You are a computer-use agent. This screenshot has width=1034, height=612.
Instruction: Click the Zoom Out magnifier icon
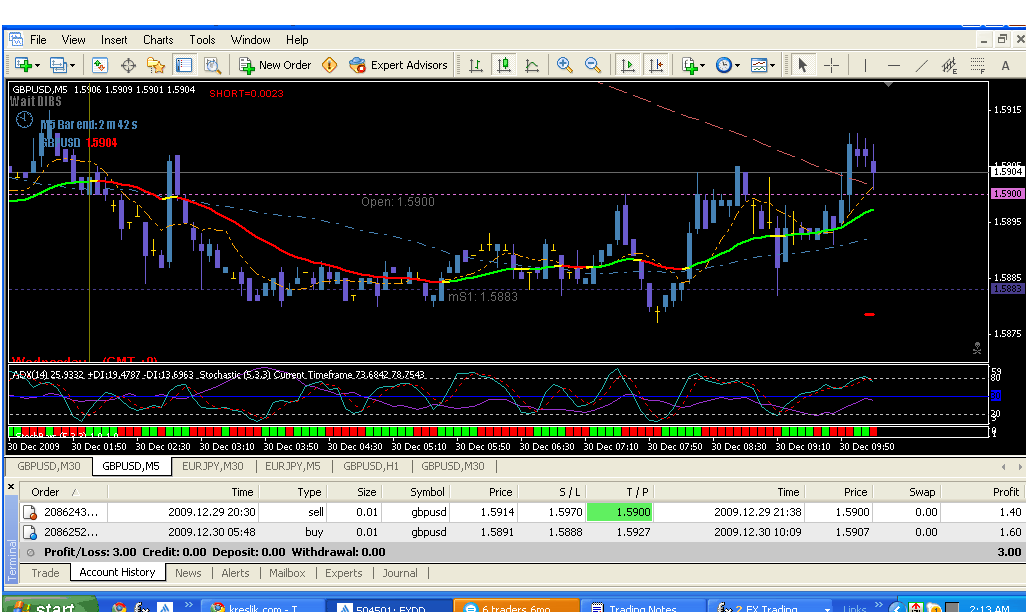[x=592, y=65]
